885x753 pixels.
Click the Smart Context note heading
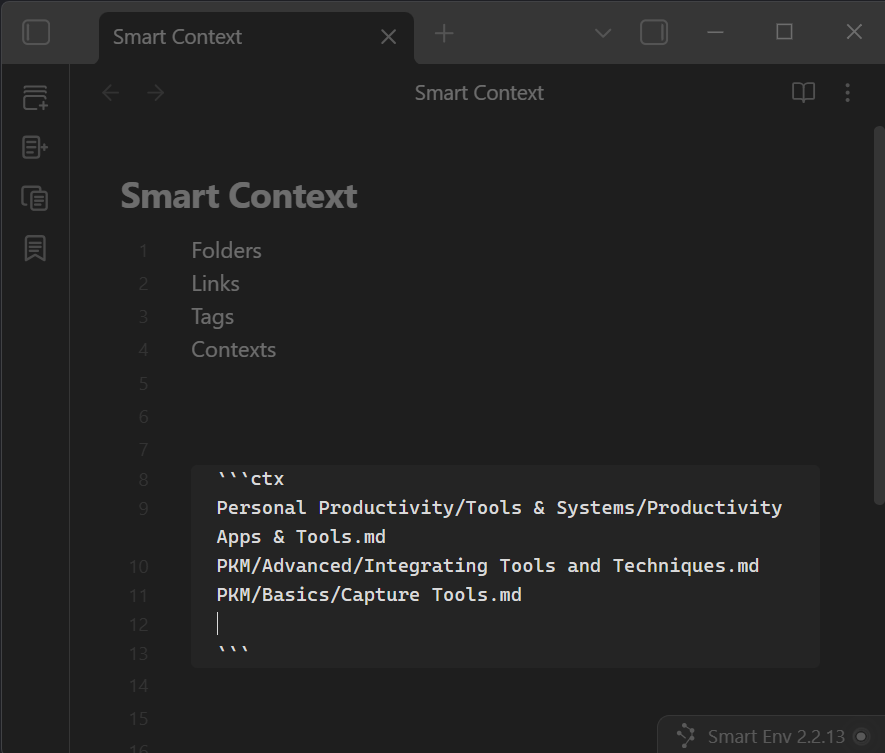(239, 196)
